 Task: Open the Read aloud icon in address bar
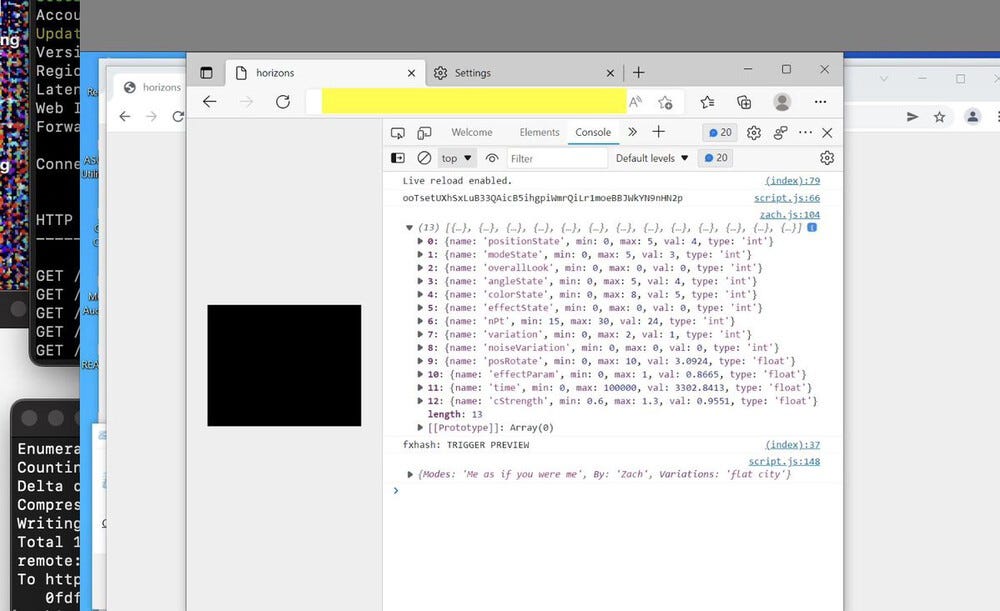point(635,101)
